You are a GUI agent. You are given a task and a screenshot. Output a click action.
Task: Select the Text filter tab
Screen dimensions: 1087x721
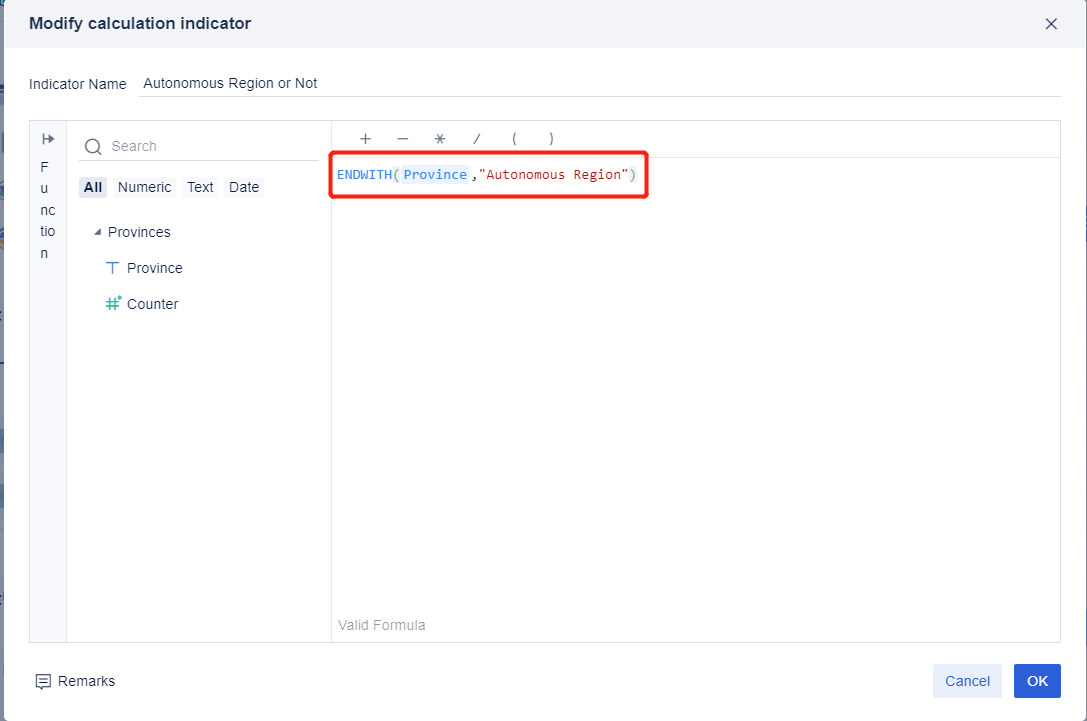coord(200,186)
